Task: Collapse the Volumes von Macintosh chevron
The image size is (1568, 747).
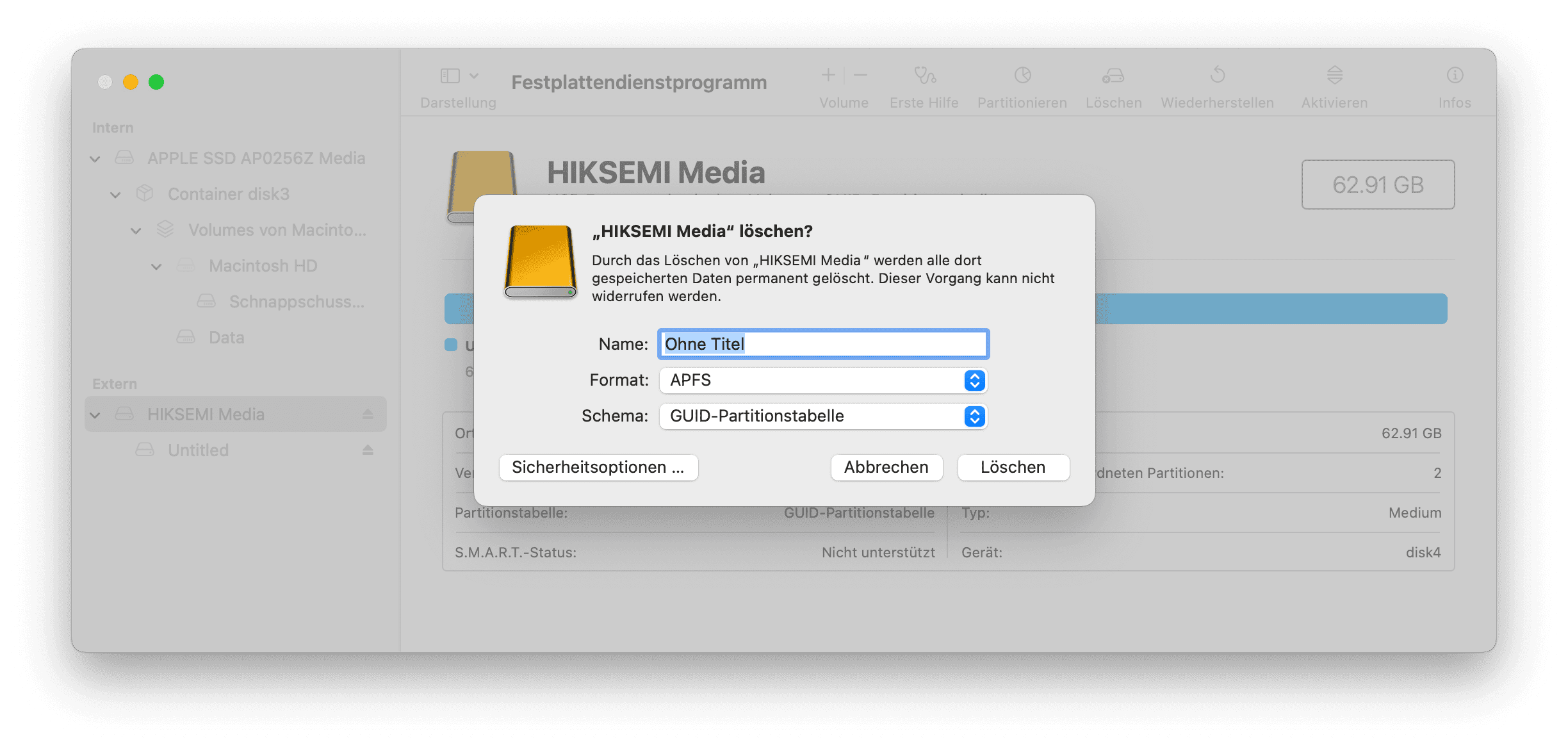Action: (136, 231)
